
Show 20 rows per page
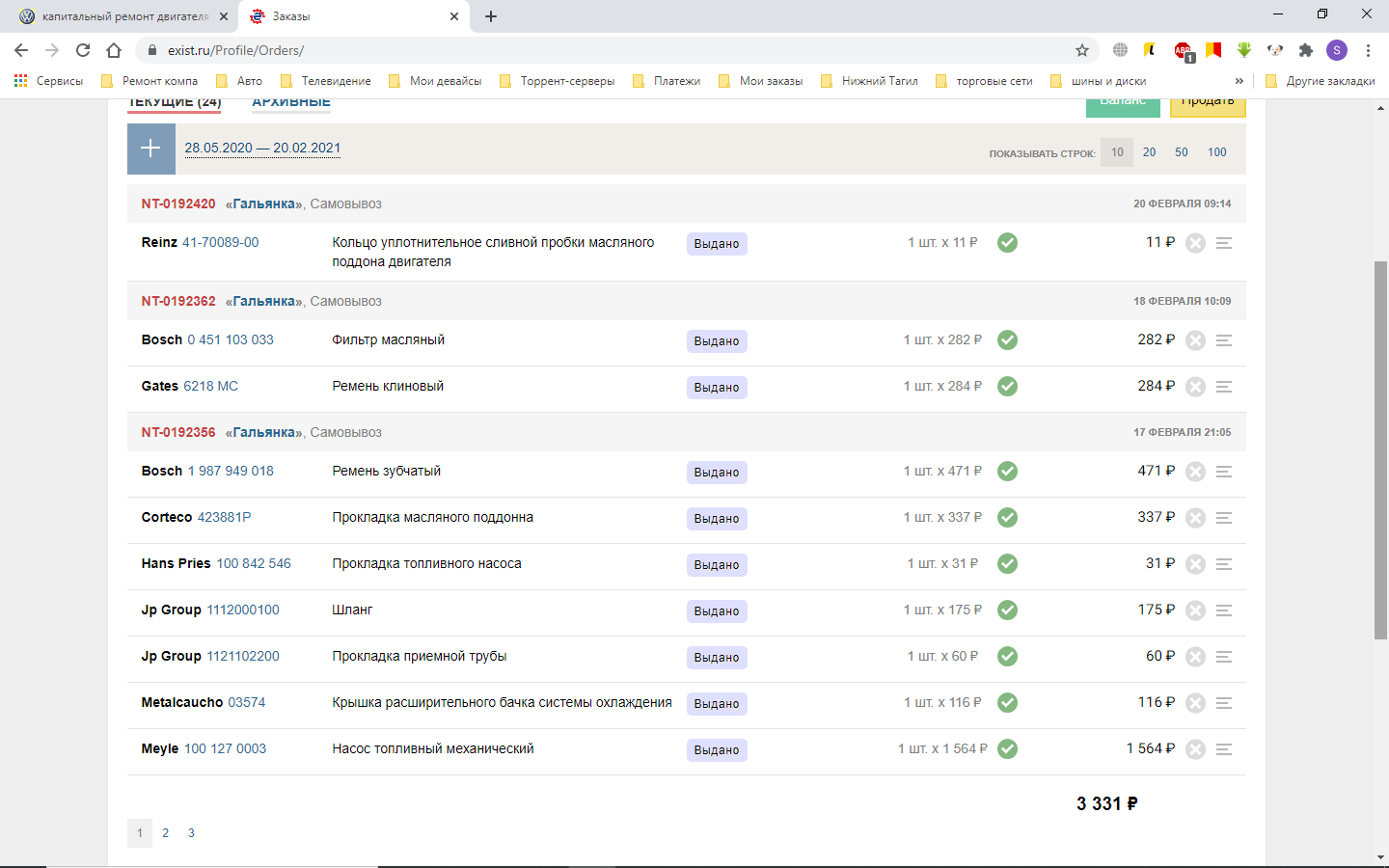click(x=1149, y=152)
